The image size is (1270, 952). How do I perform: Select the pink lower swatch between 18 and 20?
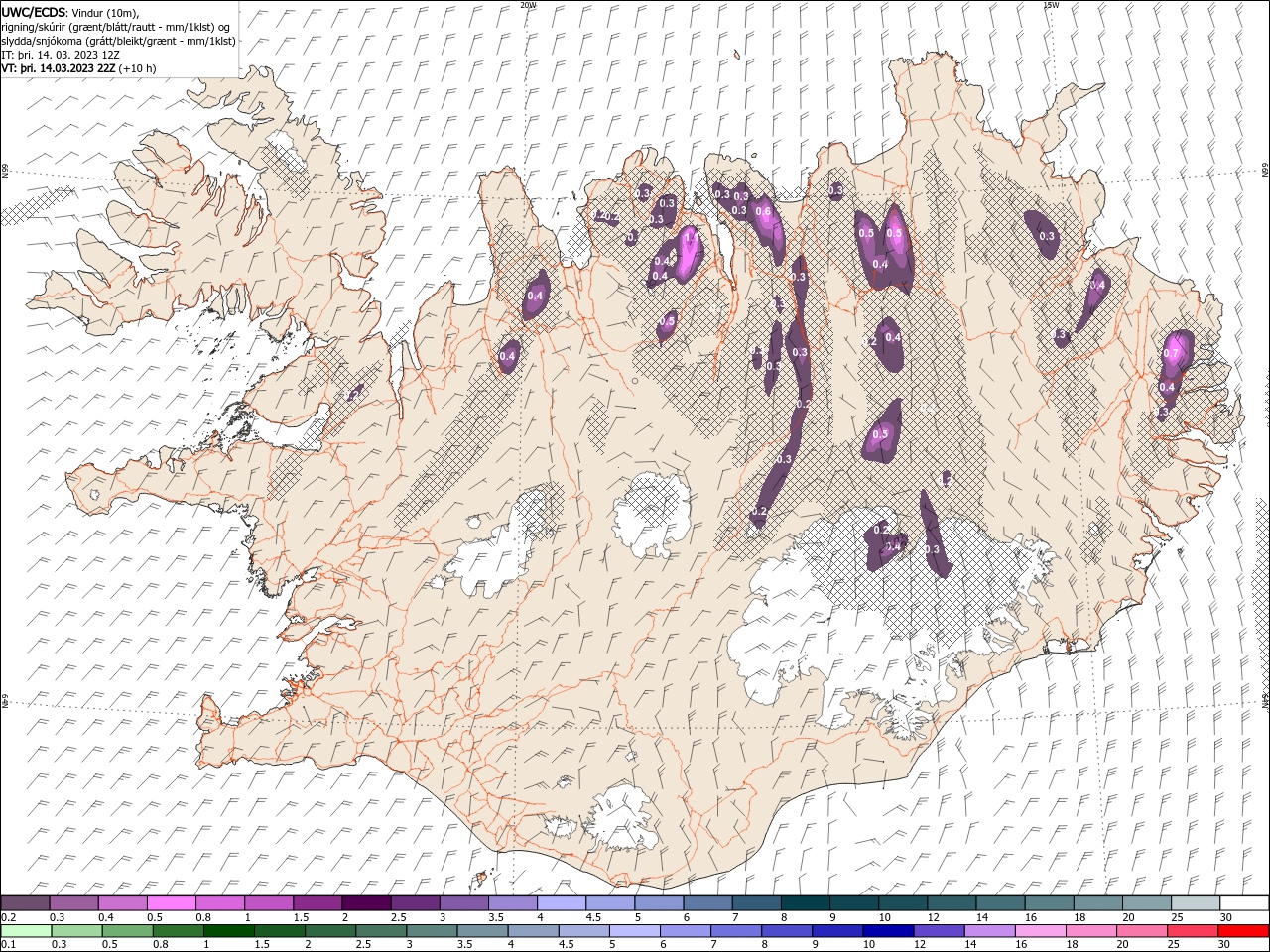pyautogui.click(x=1090, y=931)
